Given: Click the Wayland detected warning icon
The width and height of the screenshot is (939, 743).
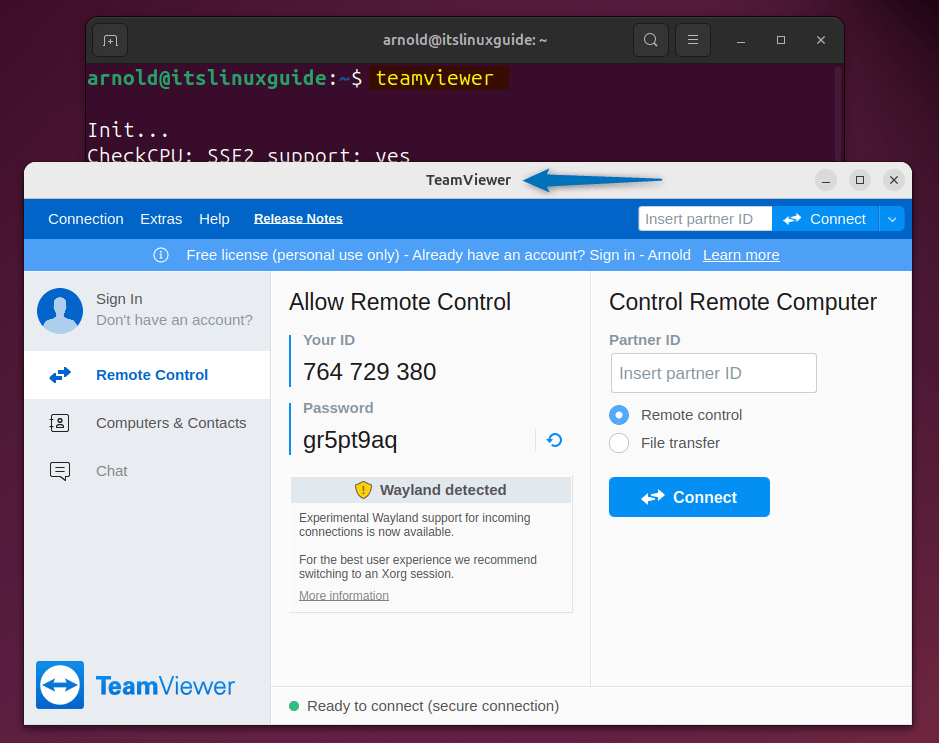Looking at the screenshot, I should pos(363,490).
